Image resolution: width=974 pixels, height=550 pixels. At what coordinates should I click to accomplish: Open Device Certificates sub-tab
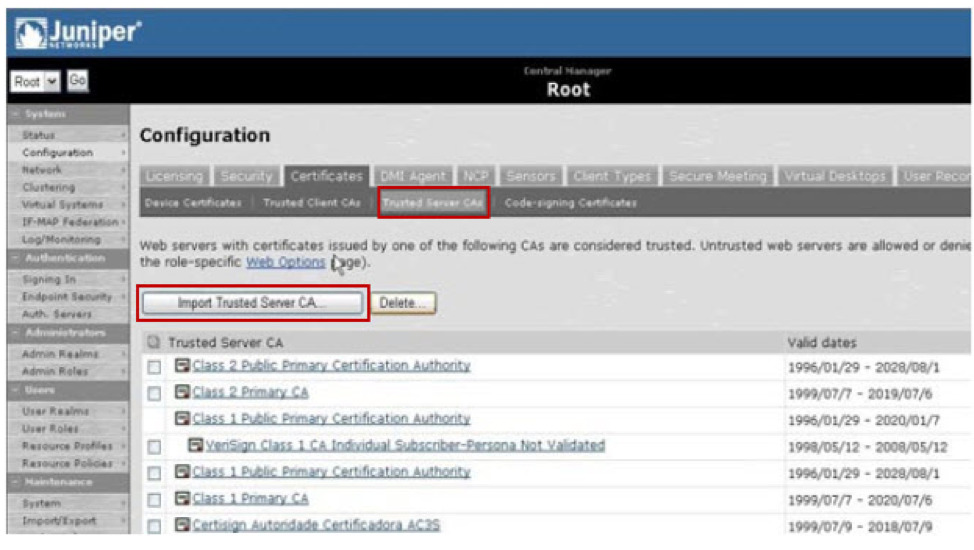pyautogui.click(x=193, y=203)
